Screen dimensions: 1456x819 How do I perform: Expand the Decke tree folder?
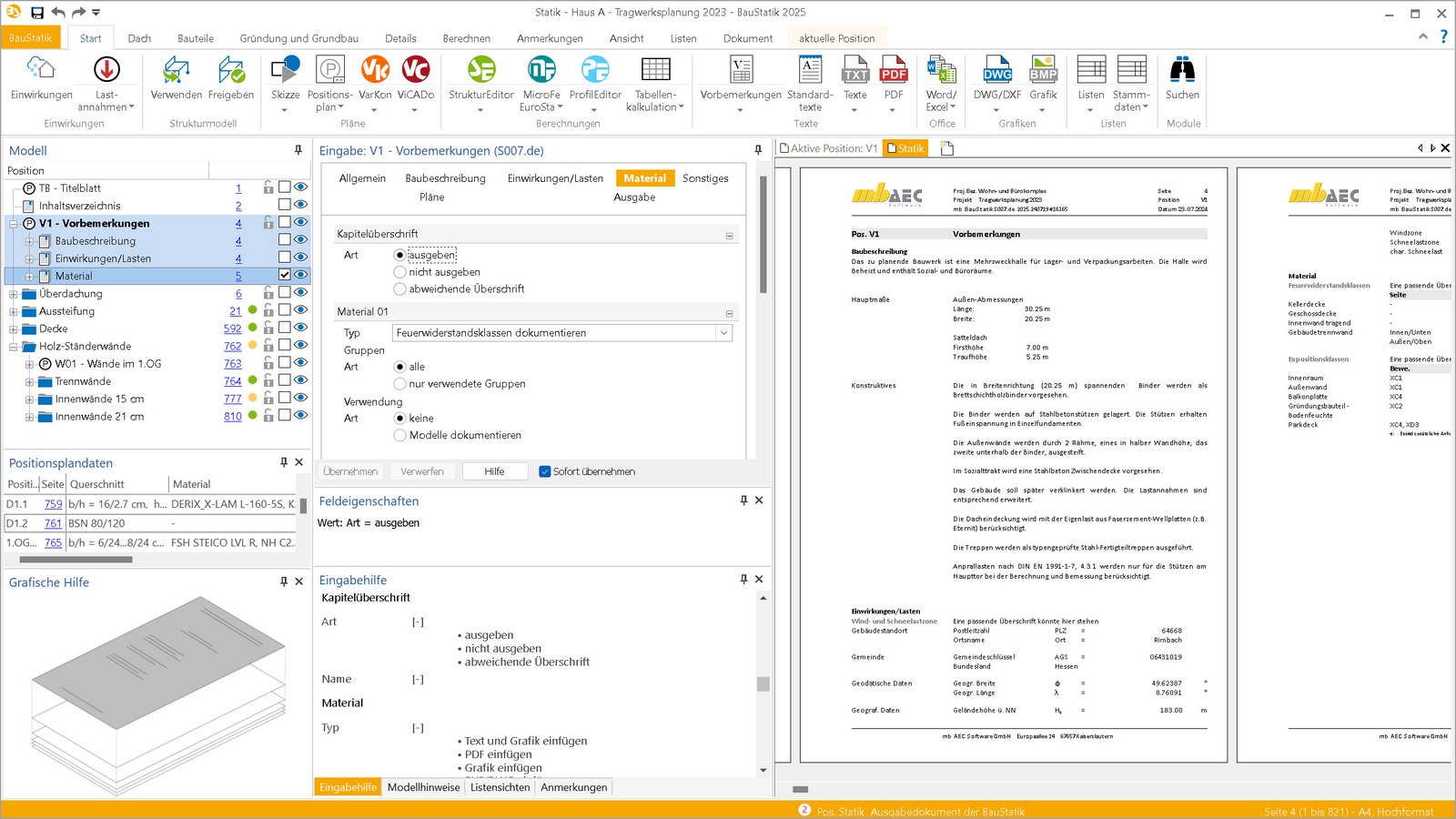pos(14,329)
